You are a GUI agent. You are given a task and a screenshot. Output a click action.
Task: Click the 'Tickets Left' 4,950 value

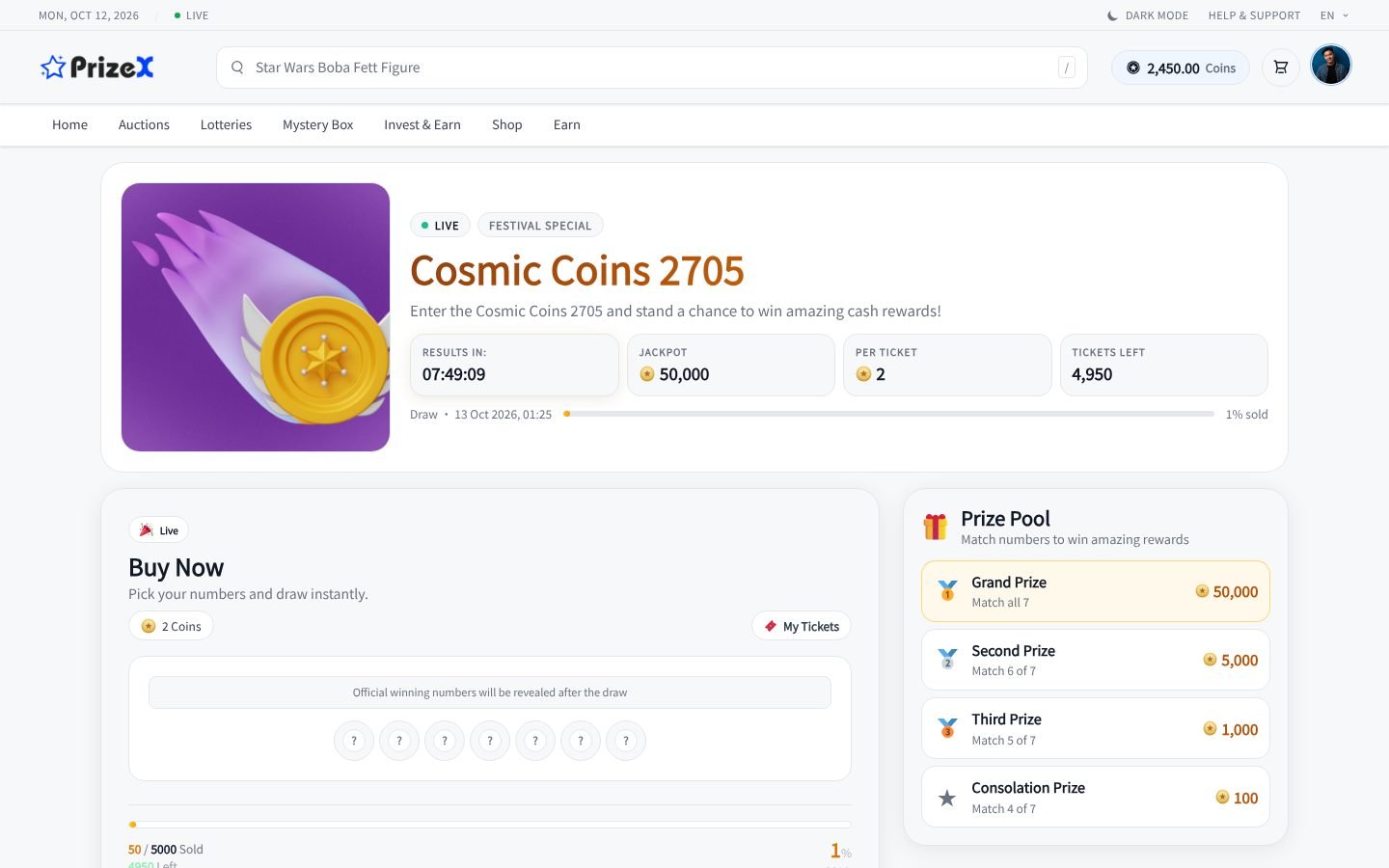tap(1092, 374)
